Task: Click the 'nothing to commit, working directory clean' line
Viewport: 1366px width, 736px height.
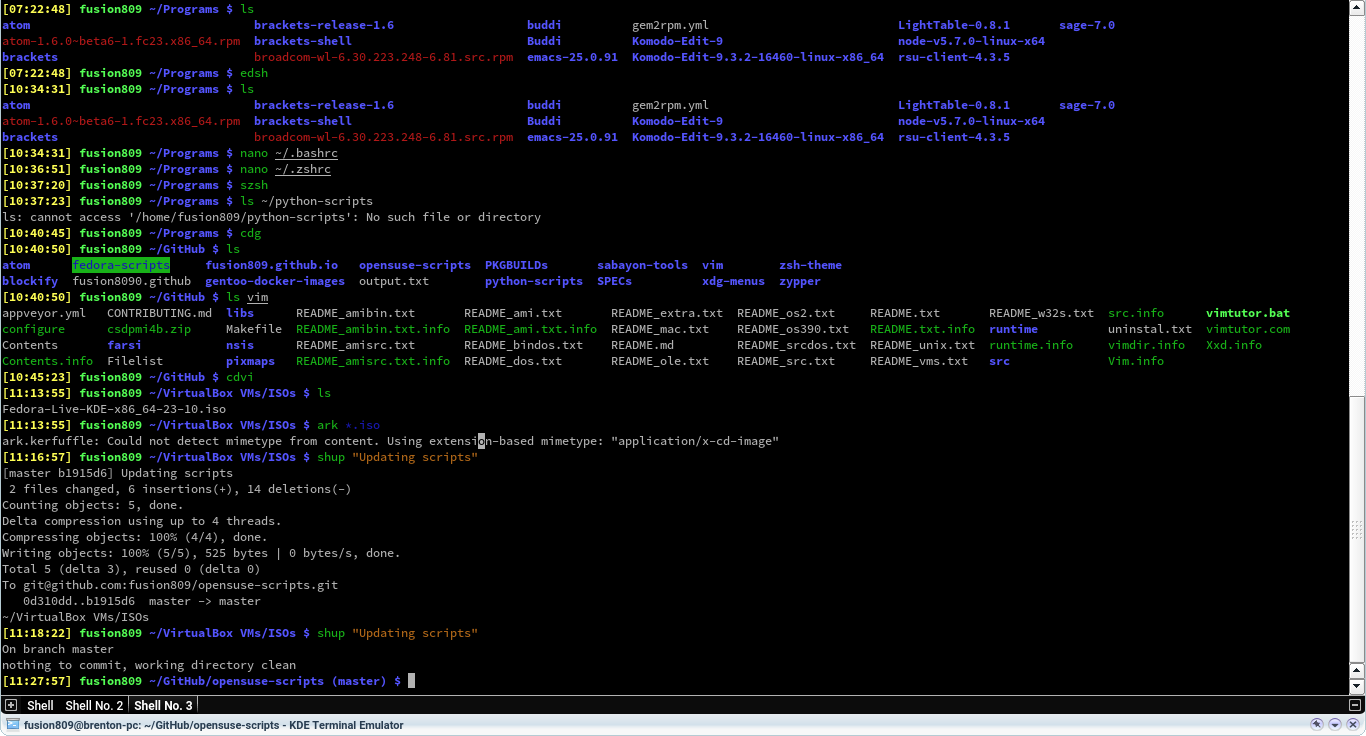Action: 149,665
